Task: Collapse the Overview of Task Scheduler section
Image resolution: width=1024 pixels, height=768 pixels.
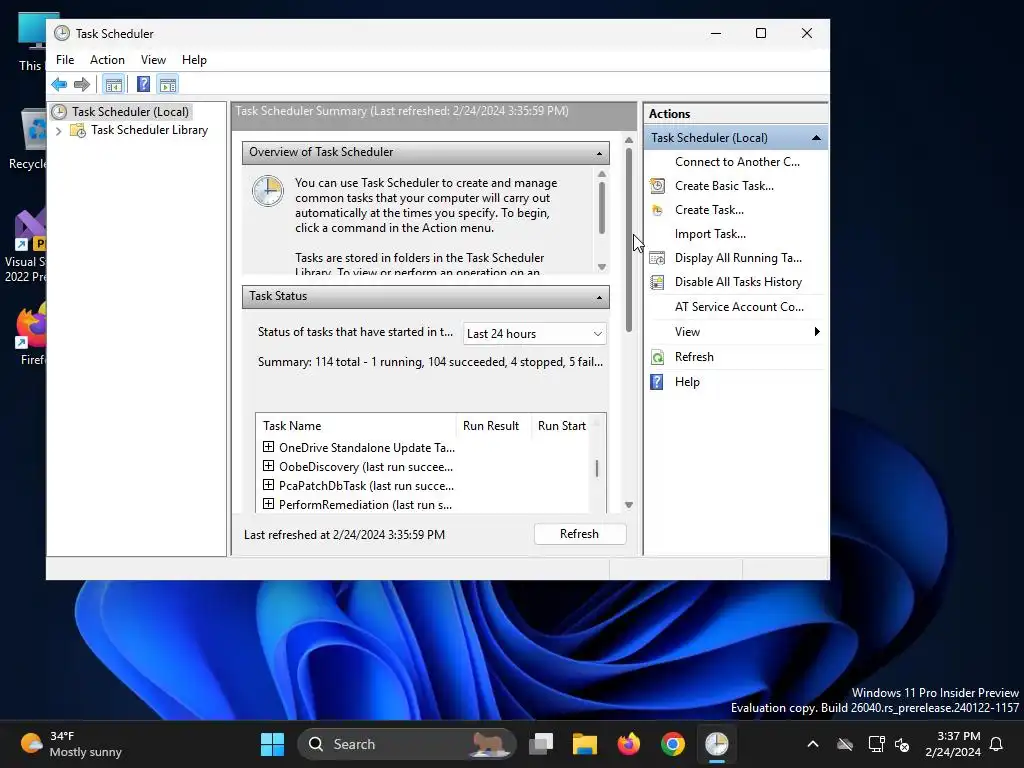Action: click(599, 153)
